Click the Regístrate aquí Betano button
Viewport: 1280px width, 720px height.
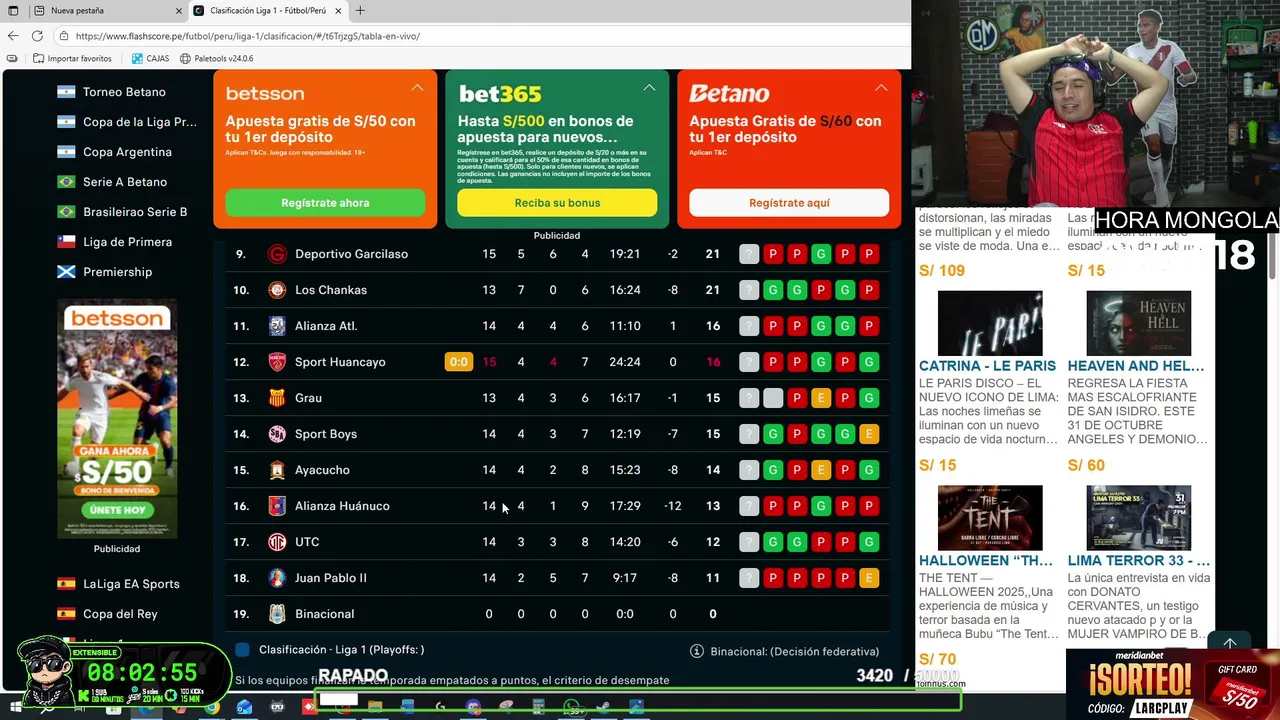pyautogui.click(x=789, y=203)
